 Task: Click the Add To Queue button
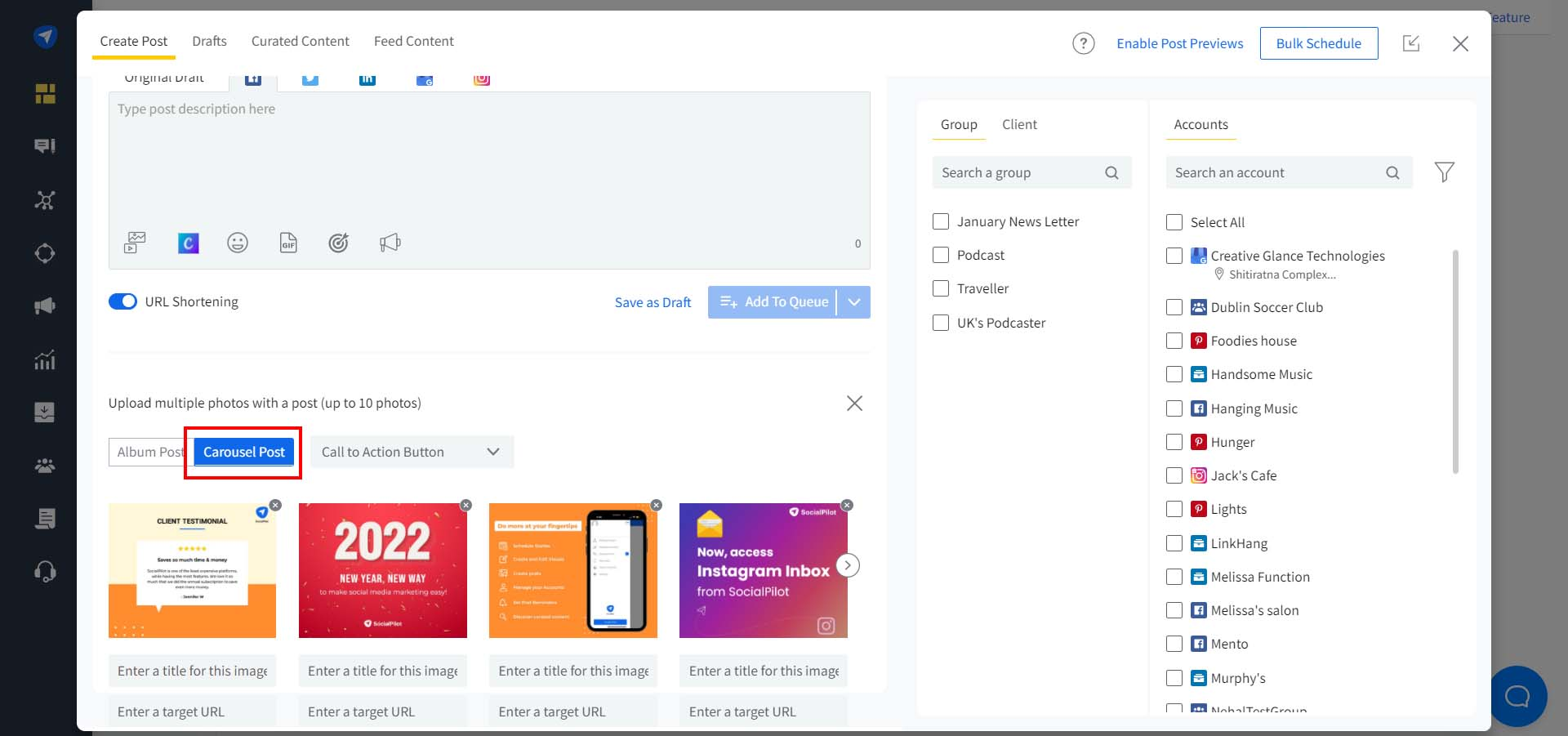click(x=773, y=302)
